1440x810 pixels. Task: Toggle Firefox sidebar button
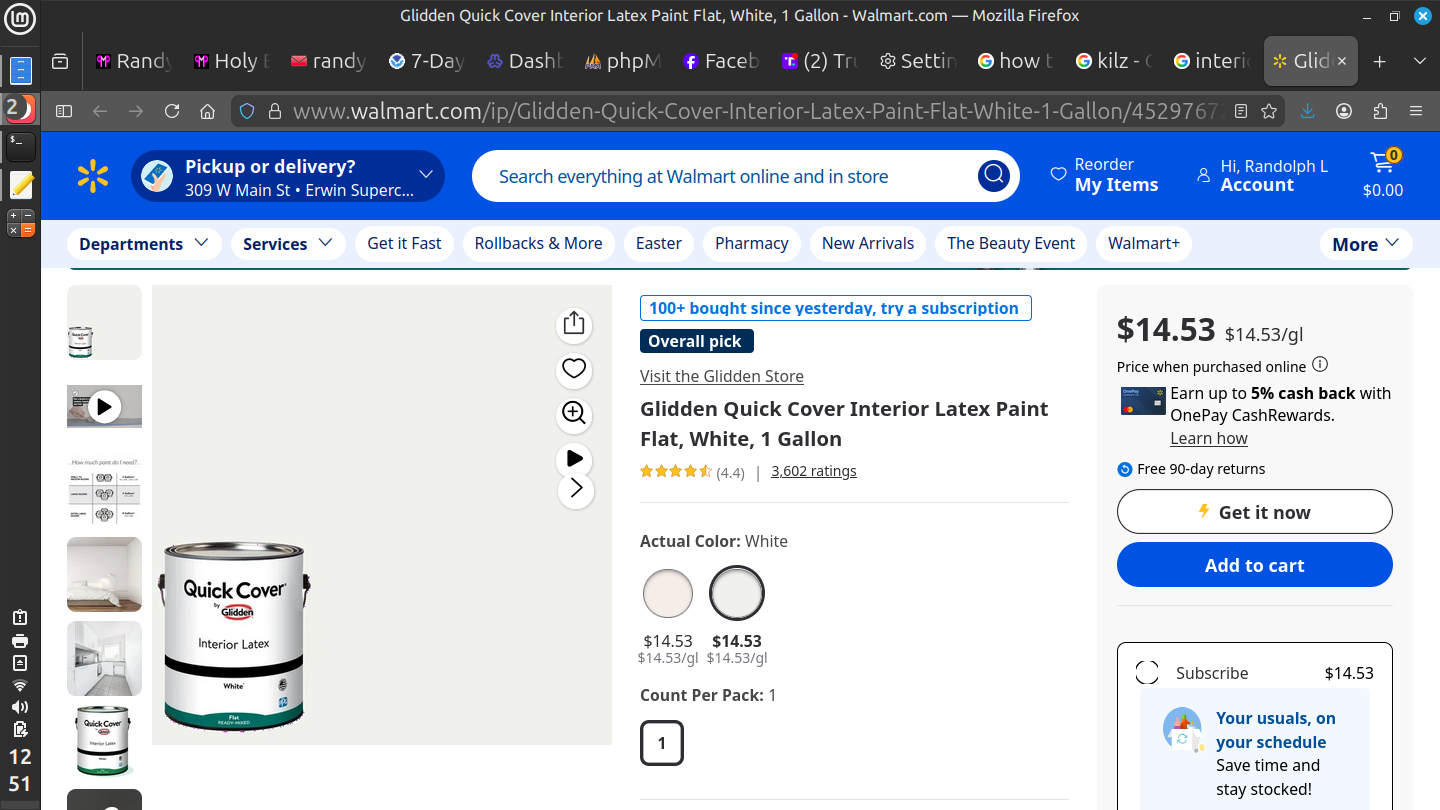64,111
